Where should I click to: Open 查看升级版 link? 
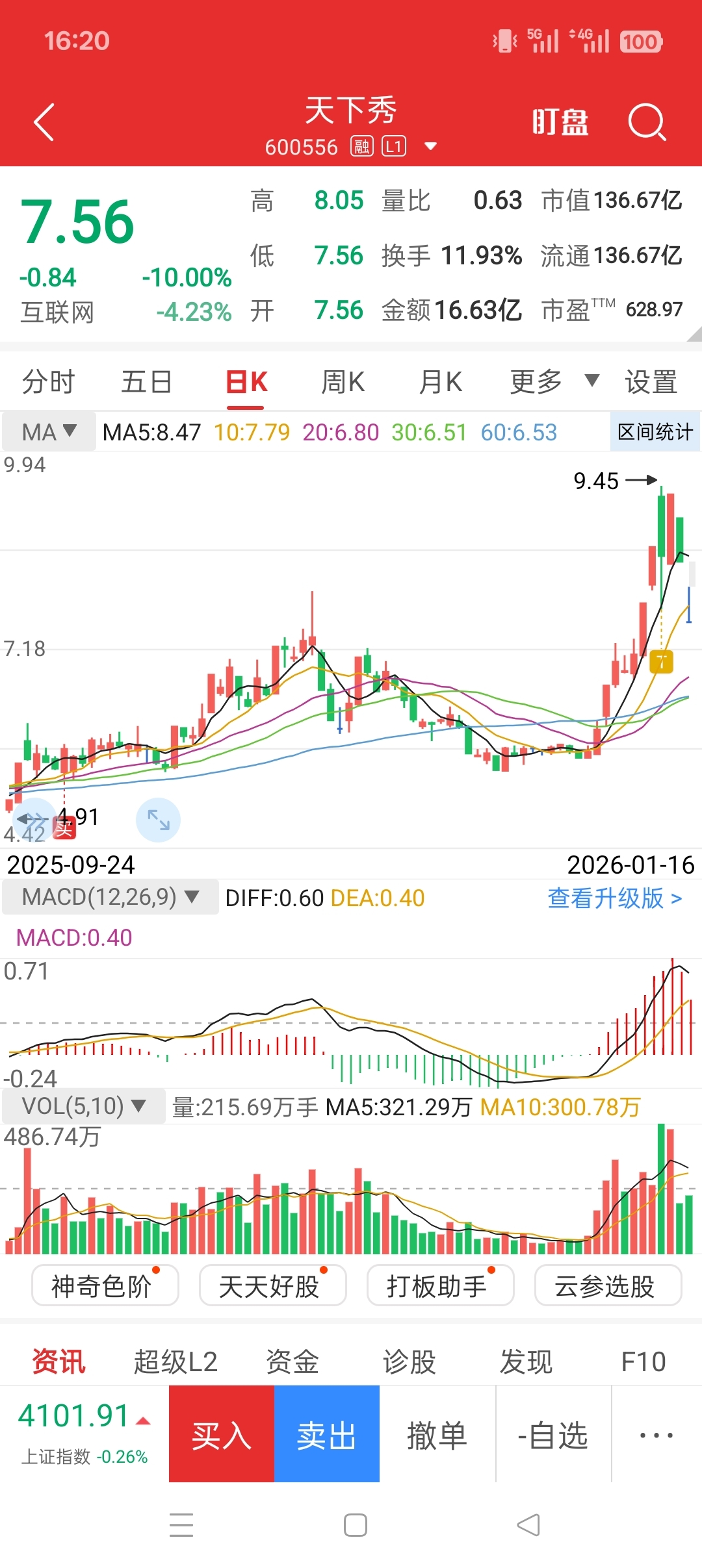[x=615, y=898]
